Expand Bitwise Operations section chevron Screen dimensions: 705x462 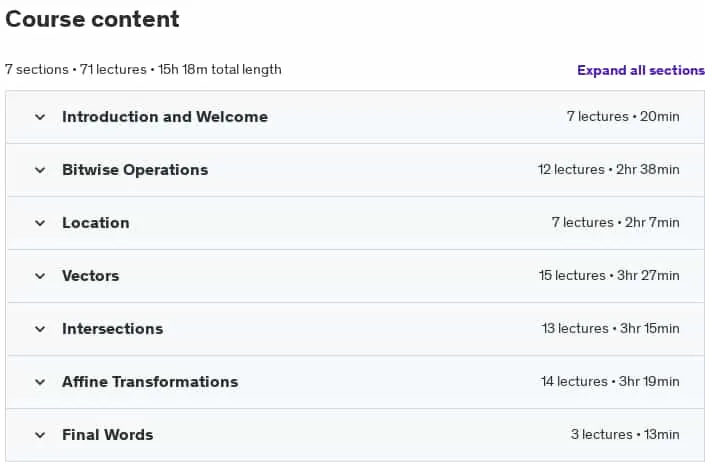[x=40, y=170]
